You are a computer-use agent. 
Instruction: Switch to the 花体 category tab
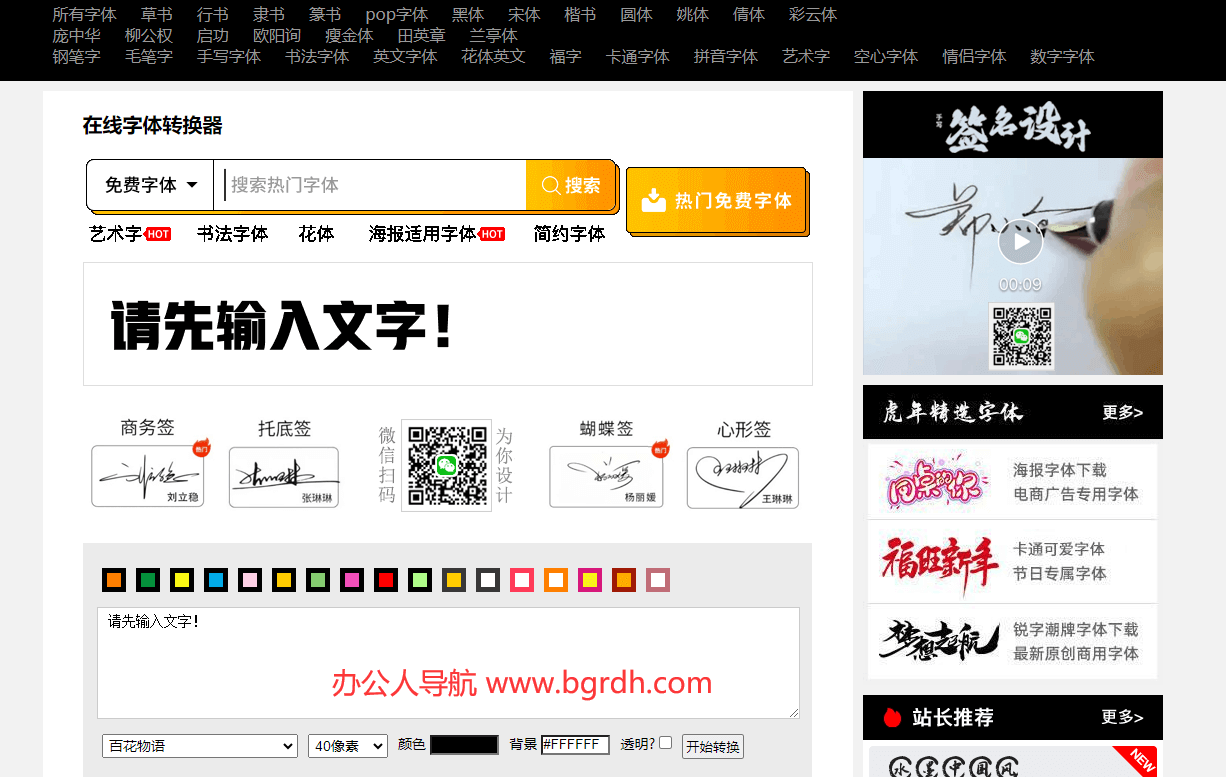(316, 233)
